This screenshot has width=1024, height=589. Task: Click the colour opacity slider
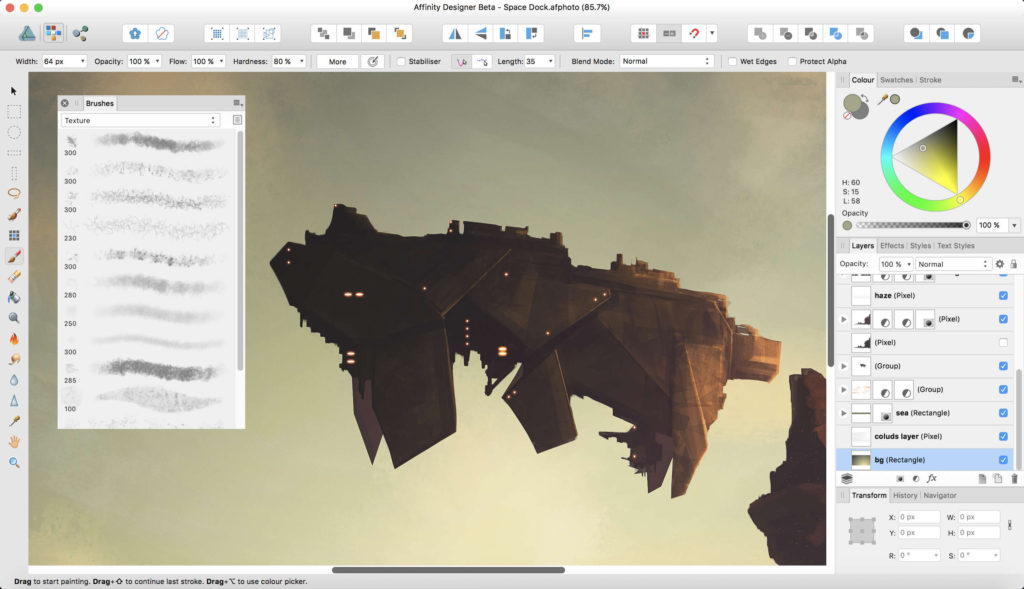point(912,225)
